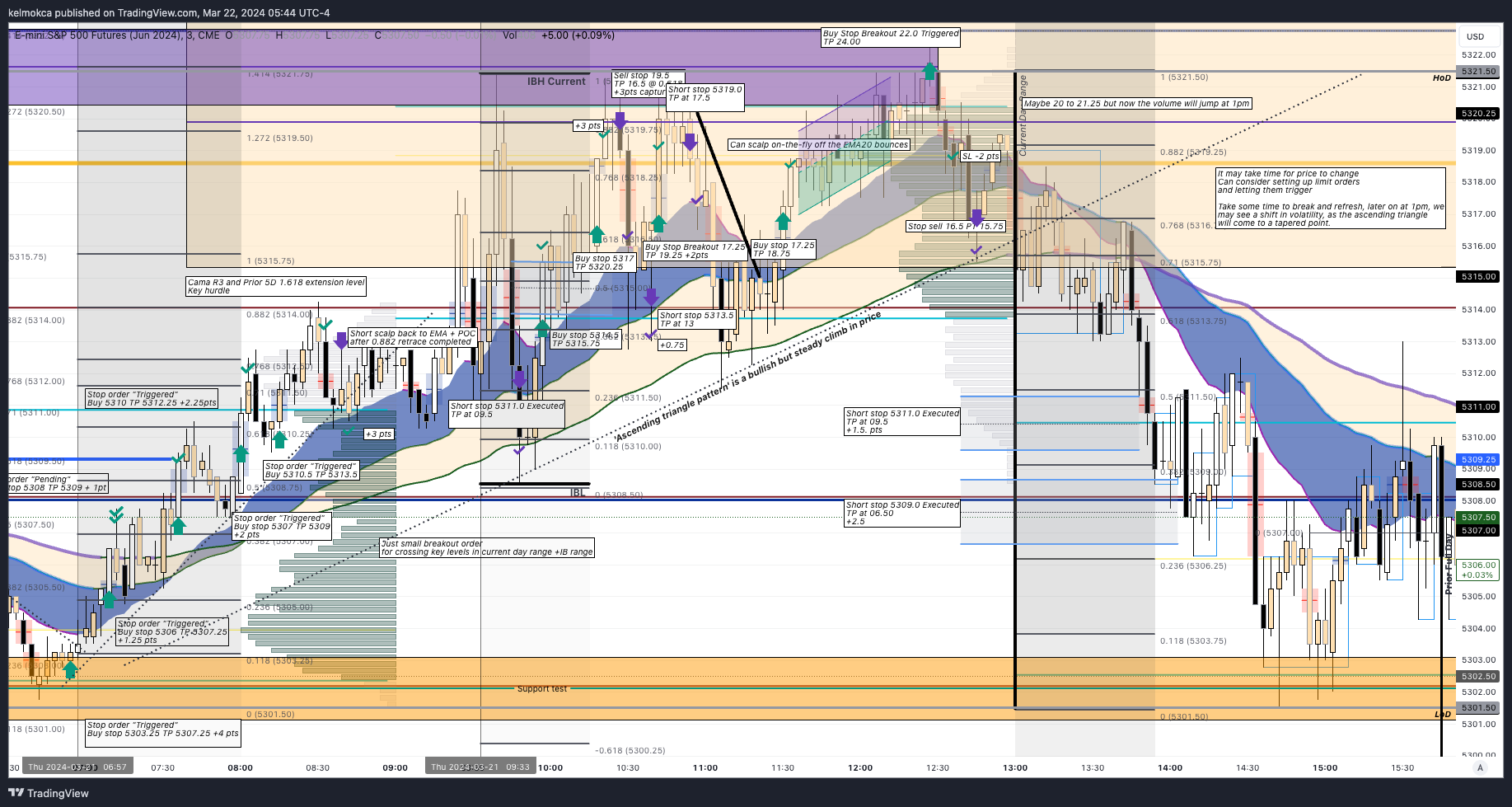Open the USD currency selector
This screenshot has height=807, width=1512.
1475,36
